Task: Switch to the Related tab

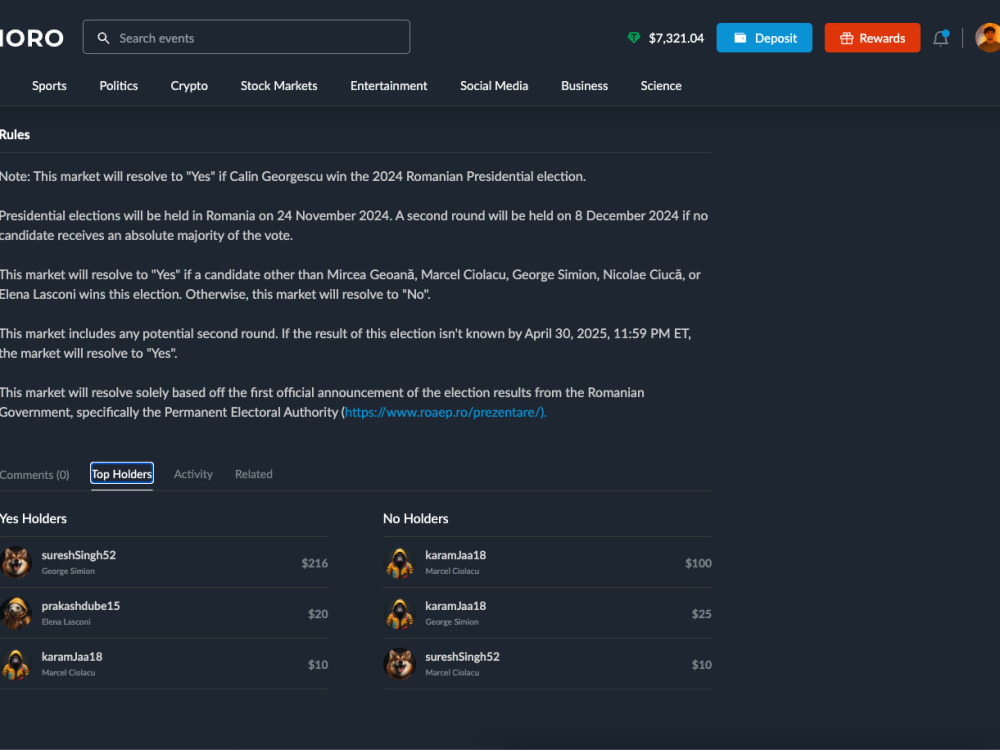Action: (253, 474)
